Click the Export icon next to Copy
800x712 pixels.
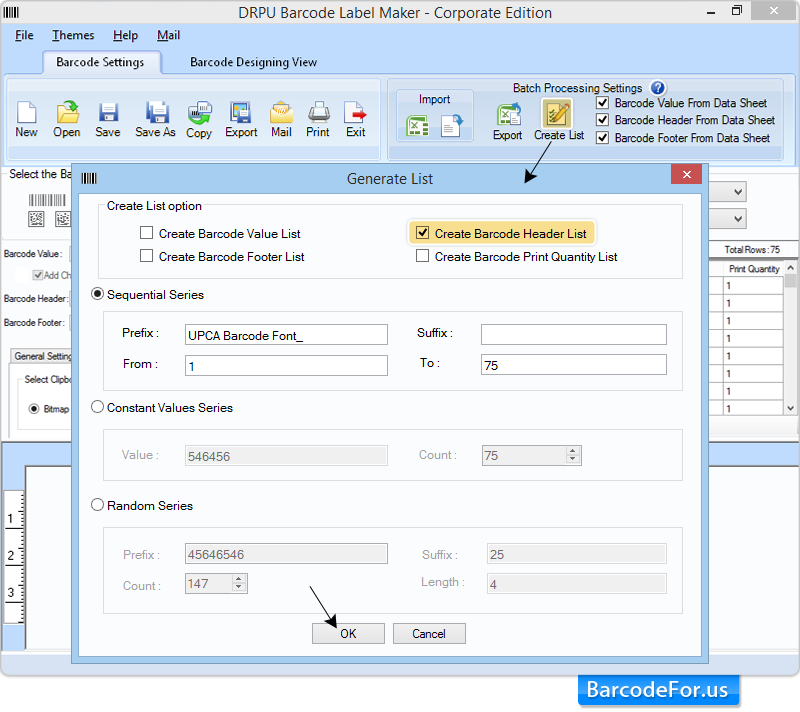pyautogui.click(x=241, y=113)
